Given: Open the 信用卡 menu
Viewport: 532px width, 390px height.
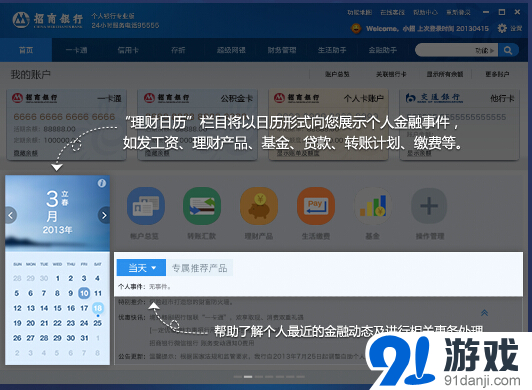Looking at the screenshot, I should tap(128, 50).
